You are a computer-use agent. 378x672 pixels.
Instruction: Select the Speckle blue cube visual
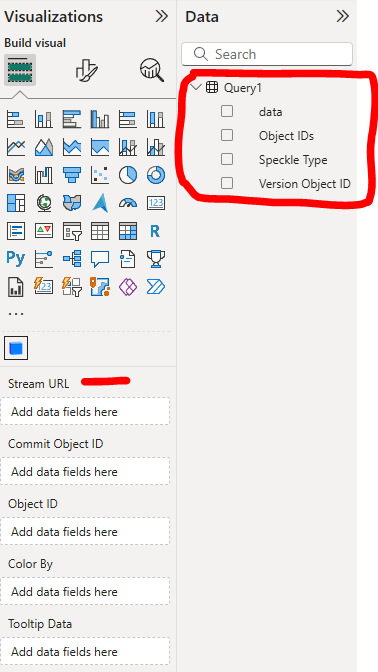[x=16, y=348]
